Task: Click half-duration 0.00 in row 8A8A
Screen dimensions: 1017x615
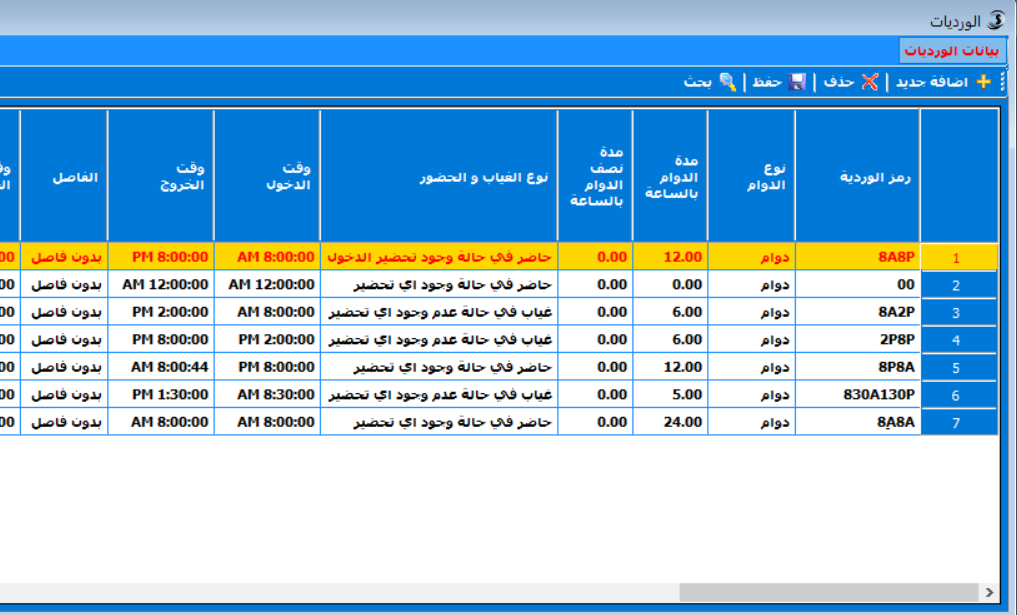Action: coord(595,422)
